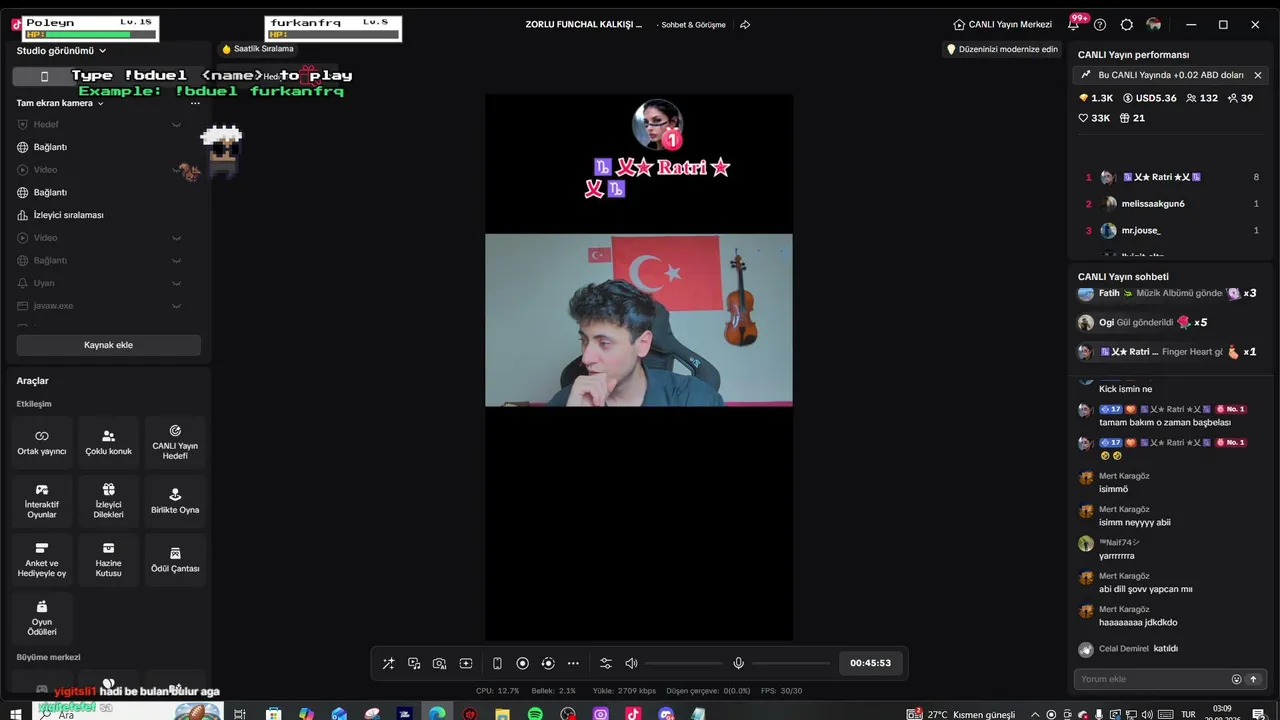The width and height of the screenshot is (1280, 720).
Task: Open the TikTok app in taskbar
Action: coord(633,714)
